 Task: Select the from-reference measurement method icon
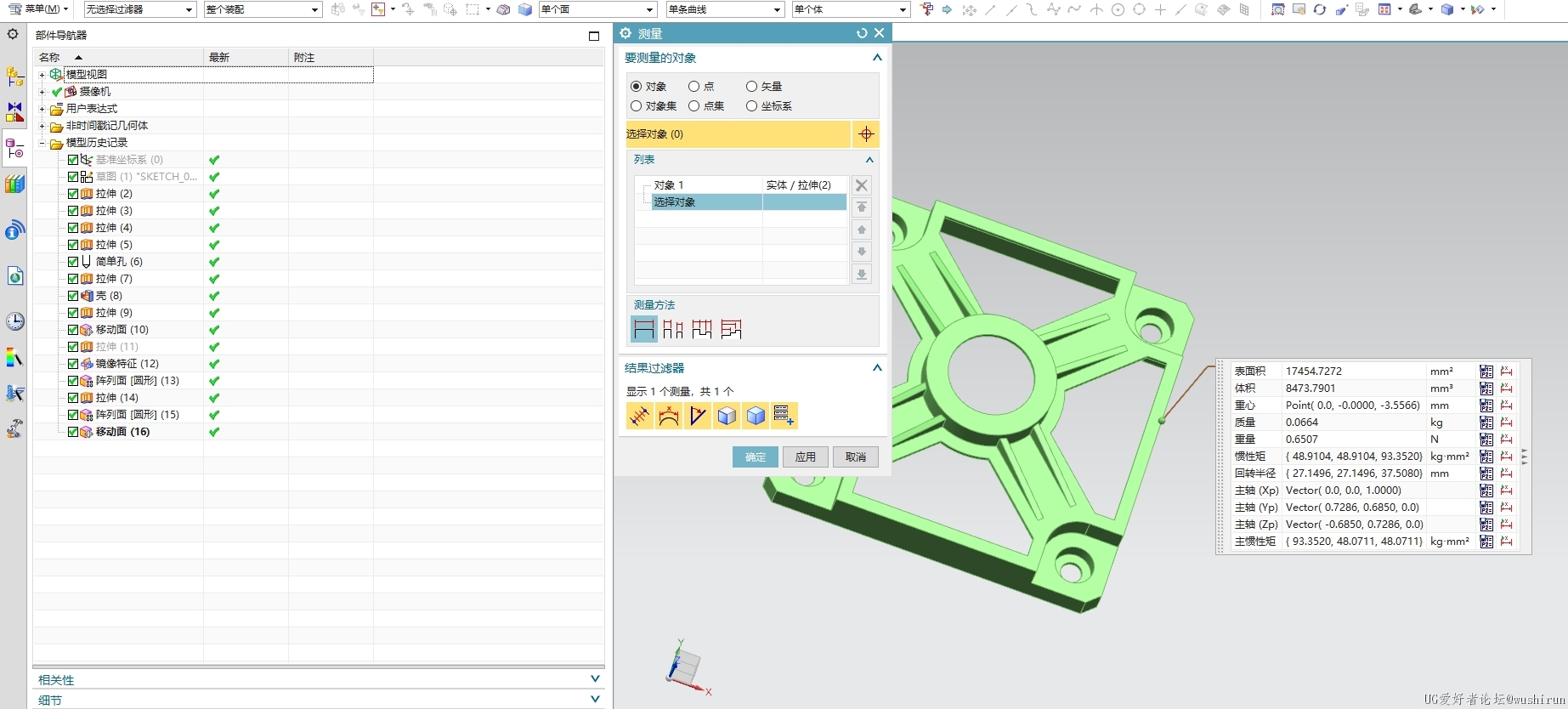point(731,329)
